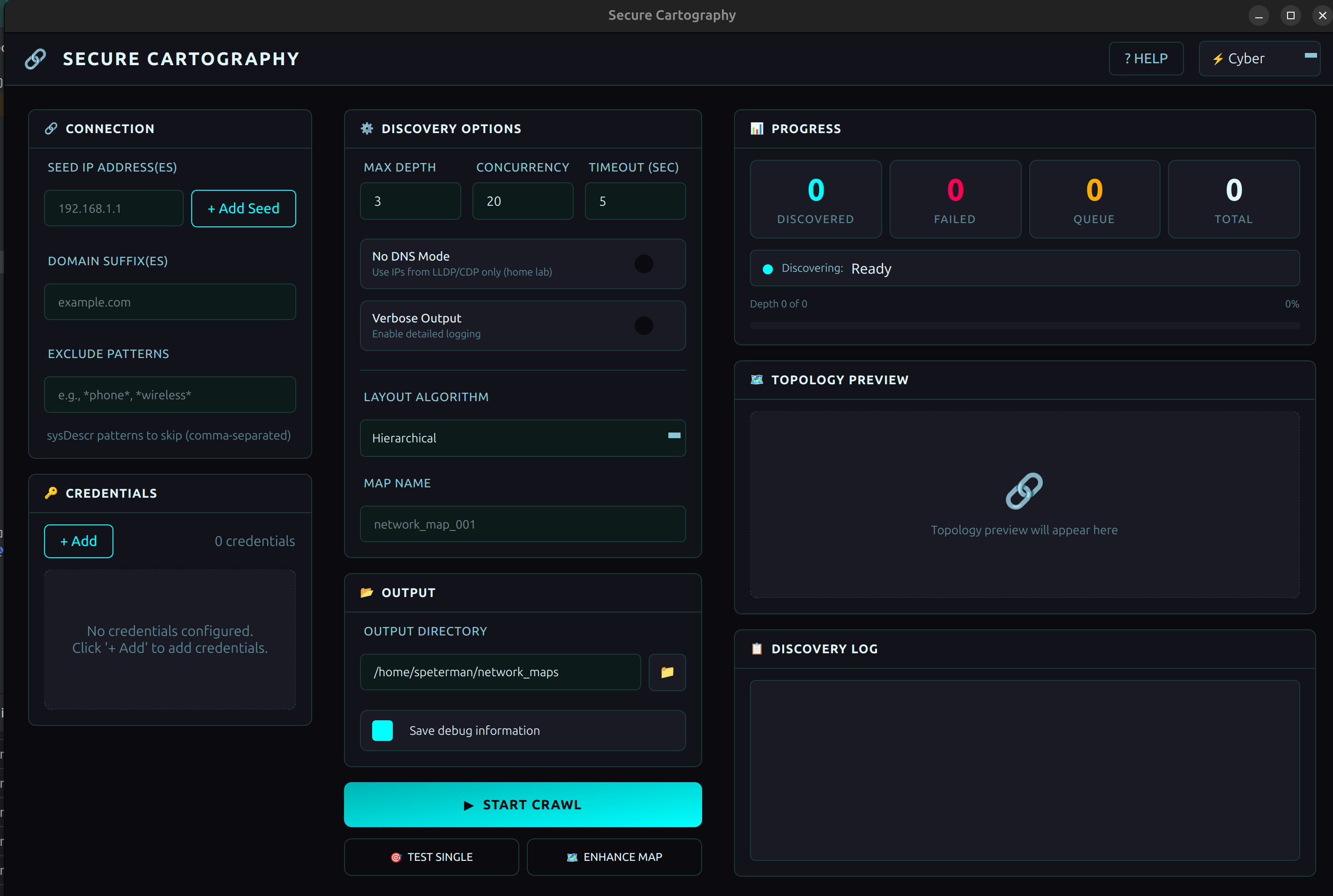Click the link icon in the Connection panel header
Viewport: 1333px width, 896px height.
(x=52, y=128)
